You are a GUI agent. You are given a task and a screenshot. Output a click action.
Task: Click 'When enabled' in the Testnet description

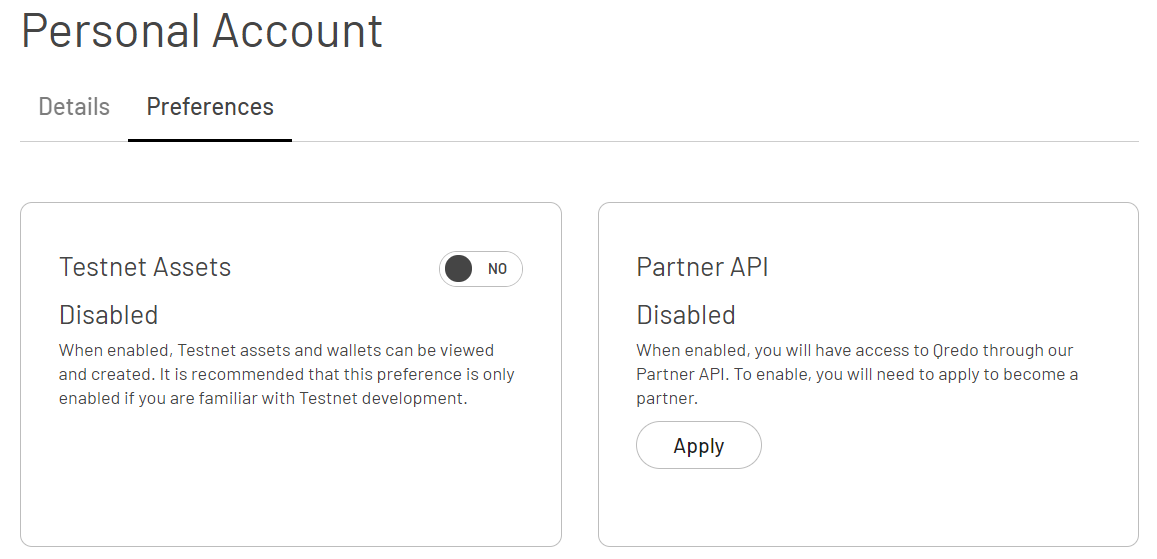point(112,351)
